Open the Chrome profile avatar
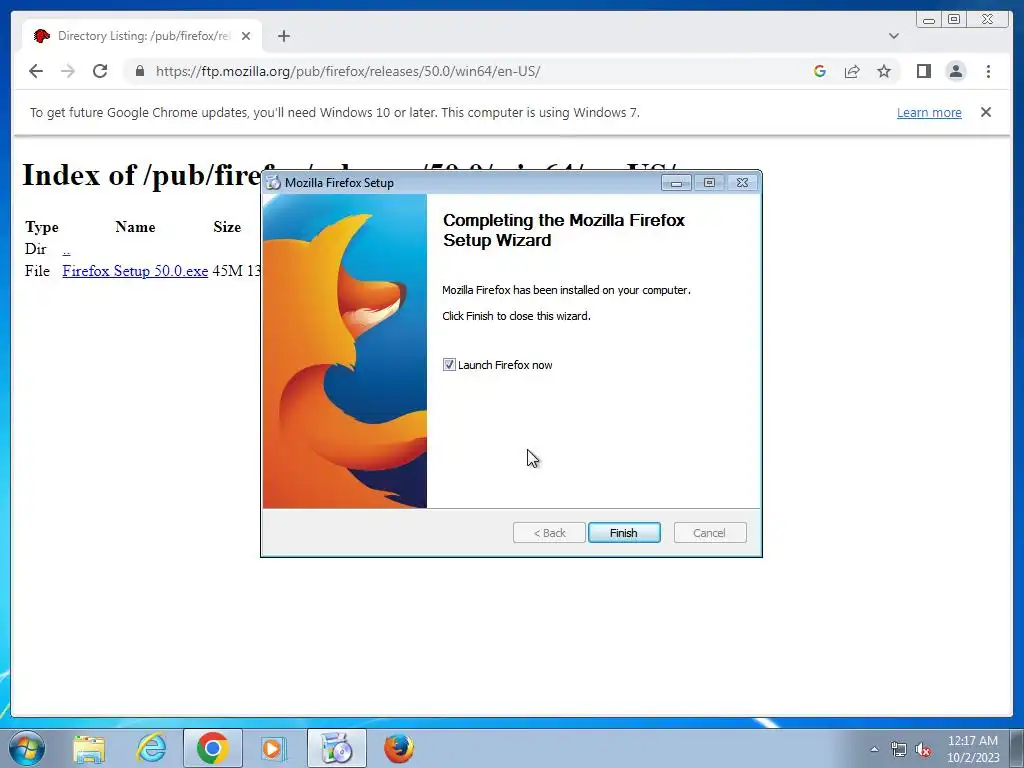 [x=955, y=71]
